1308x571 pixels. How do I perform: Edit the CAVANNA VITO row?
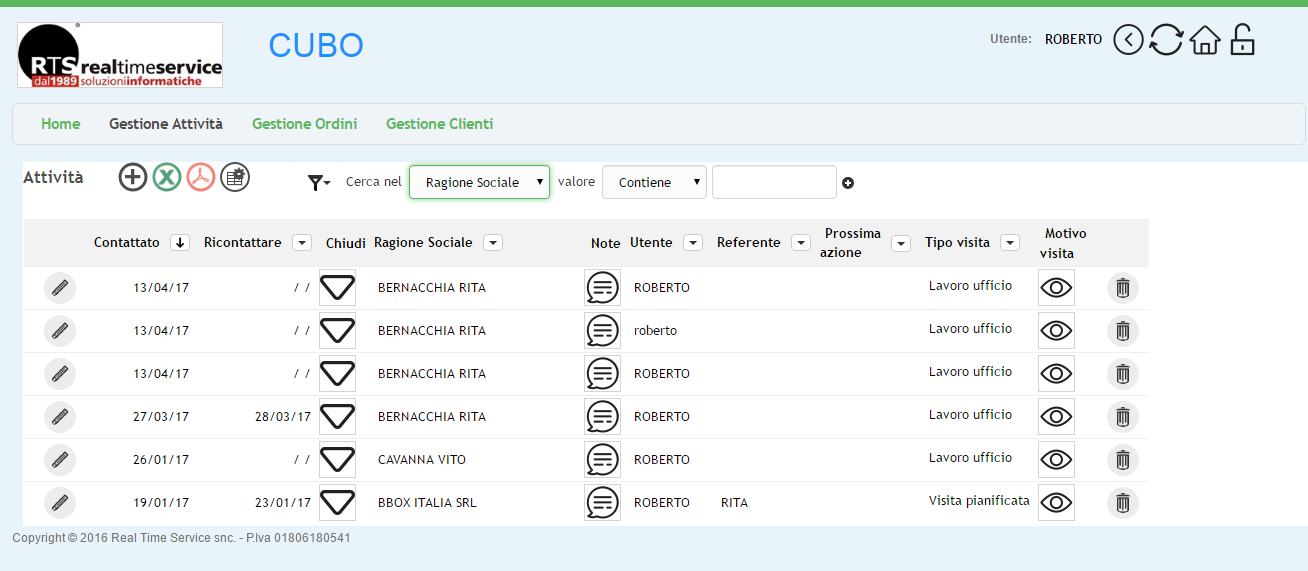coord(60,460)
